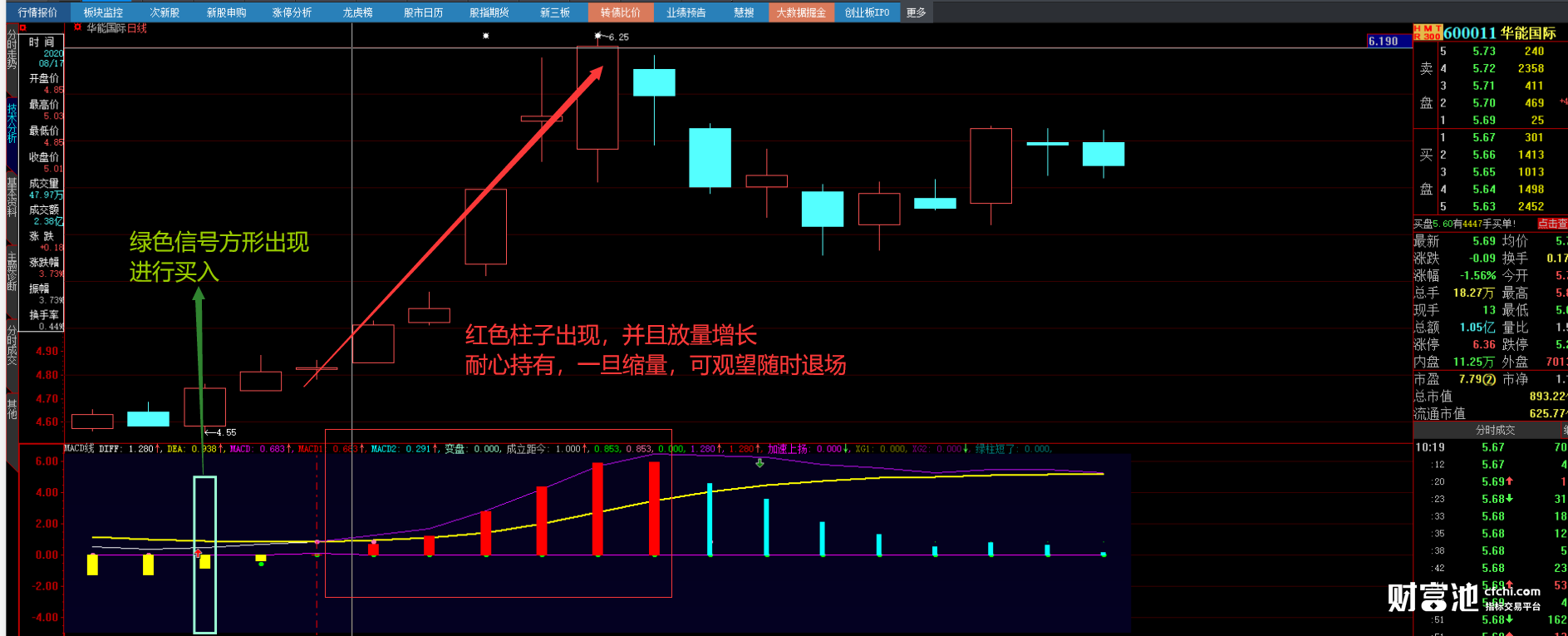Click the red square icon beside 华能国际日线
1568x636 pixels.
click(x=77, y=27)
